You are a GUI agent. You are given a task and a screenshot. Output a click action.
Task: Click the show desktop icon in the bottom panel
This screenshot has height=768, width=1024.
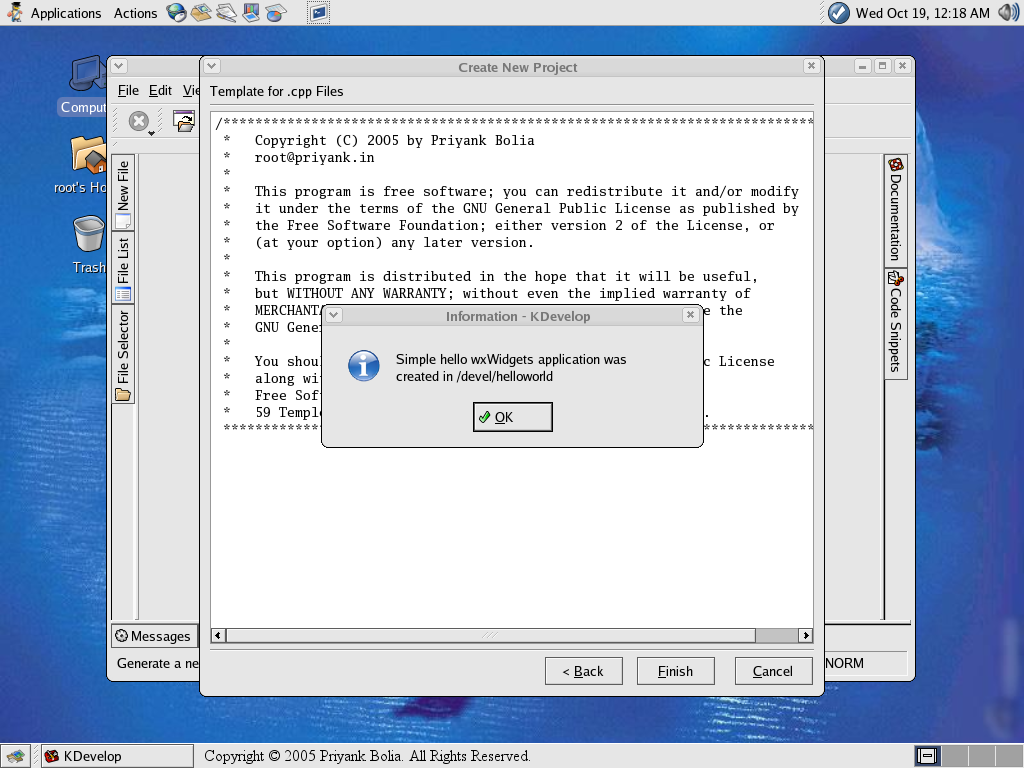tap(15, 756)
